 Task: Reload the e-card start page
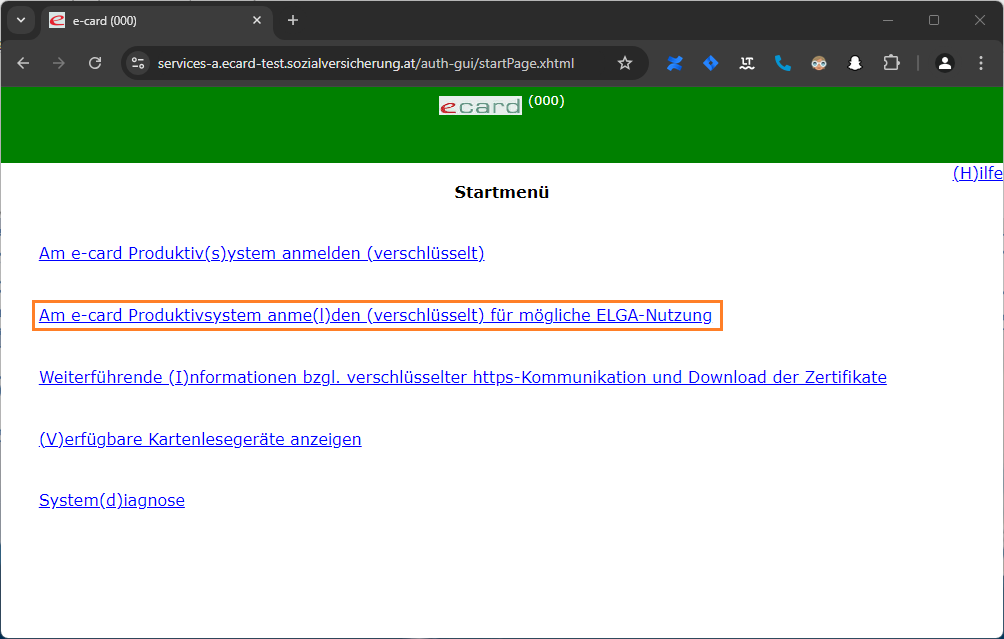click(95, 63)
